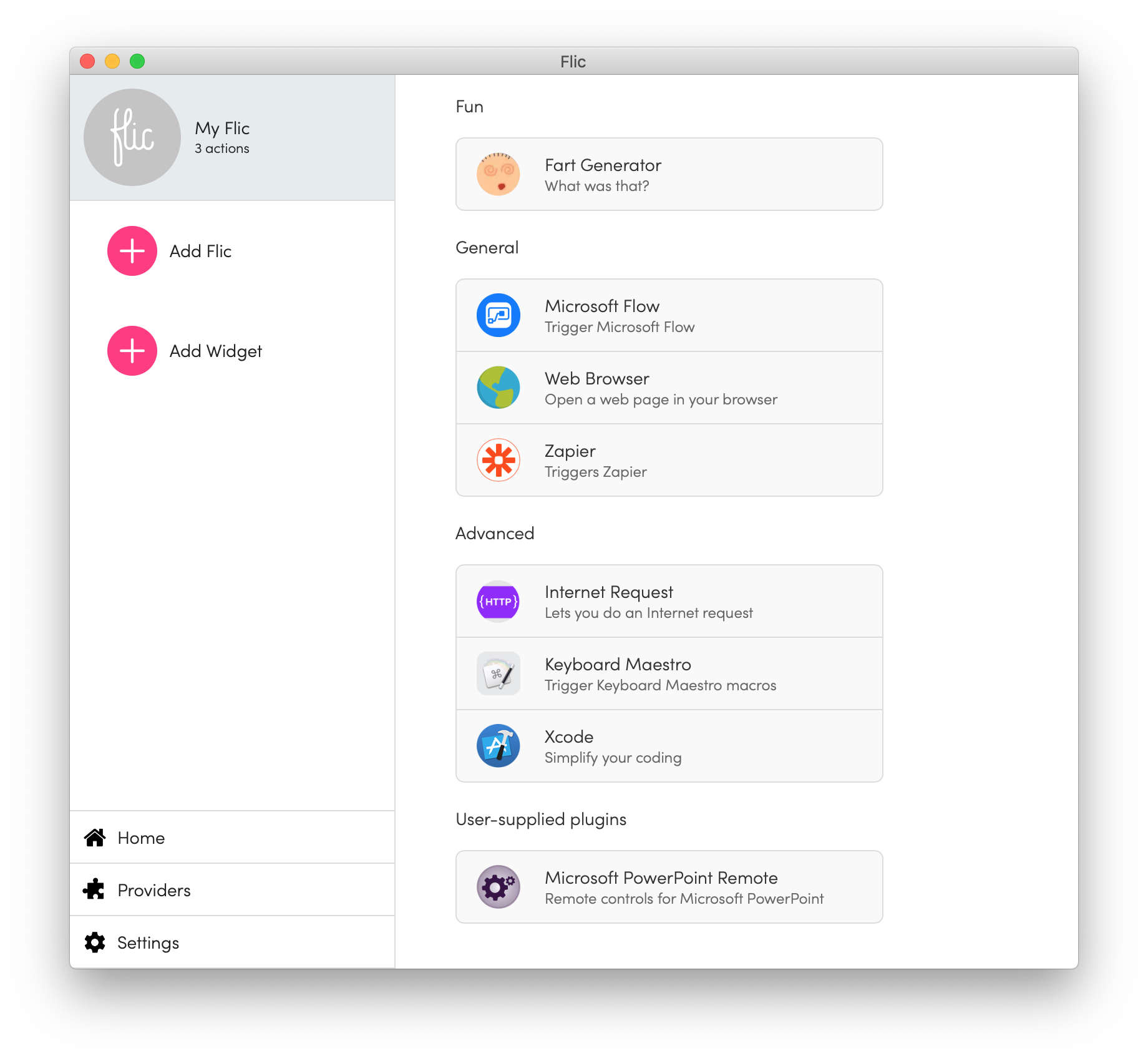Click the Microsoft Flow icon
Image resolution: width=1148 pixels, height=1061 pixels.
tap(498, 315)
